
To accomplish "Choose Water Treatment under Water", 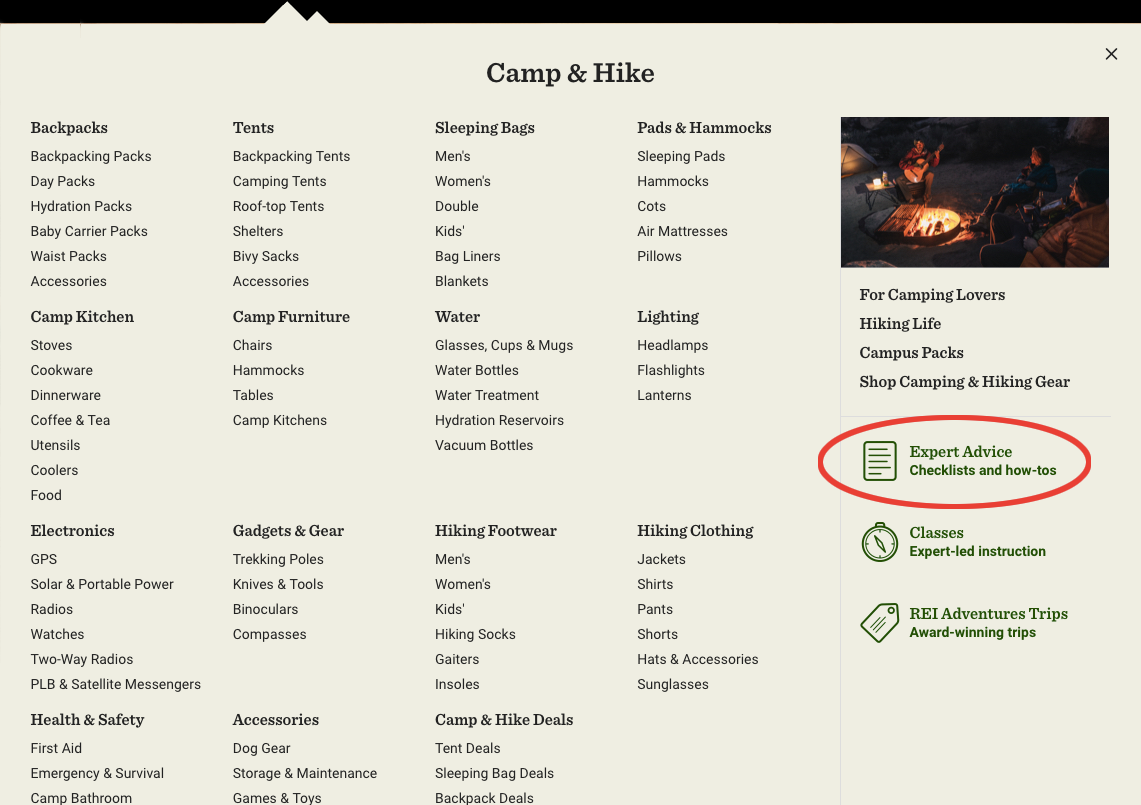I will 487,395.
